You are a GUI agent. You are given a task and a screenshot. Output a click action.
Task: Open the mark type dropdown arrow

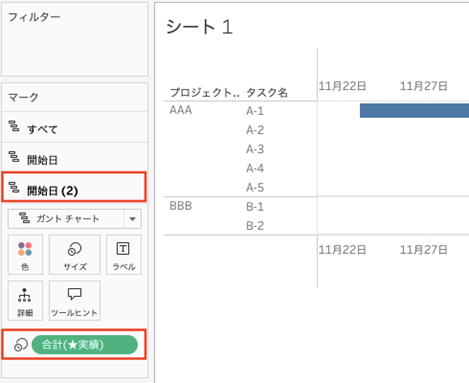pyautogui.click(x=132, y=219)
